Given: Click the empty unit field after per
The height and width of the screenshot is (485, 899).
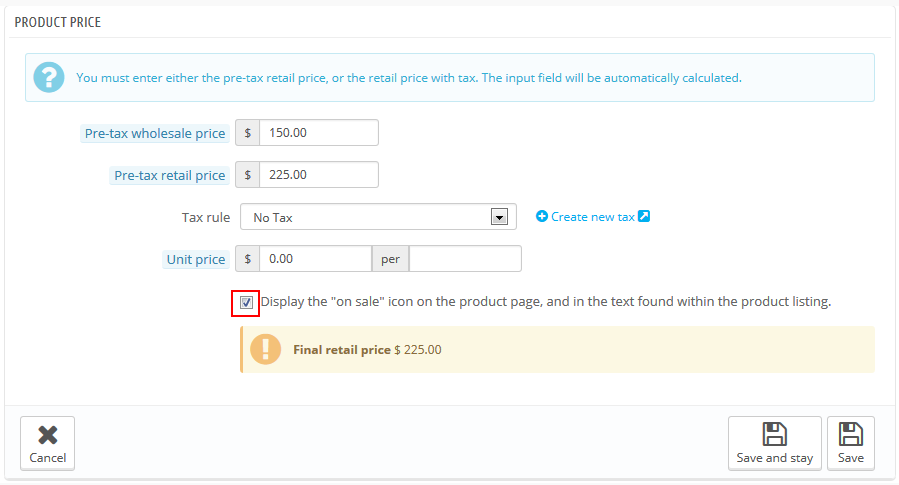Looking at the screenshot, I should coord(465,259).
